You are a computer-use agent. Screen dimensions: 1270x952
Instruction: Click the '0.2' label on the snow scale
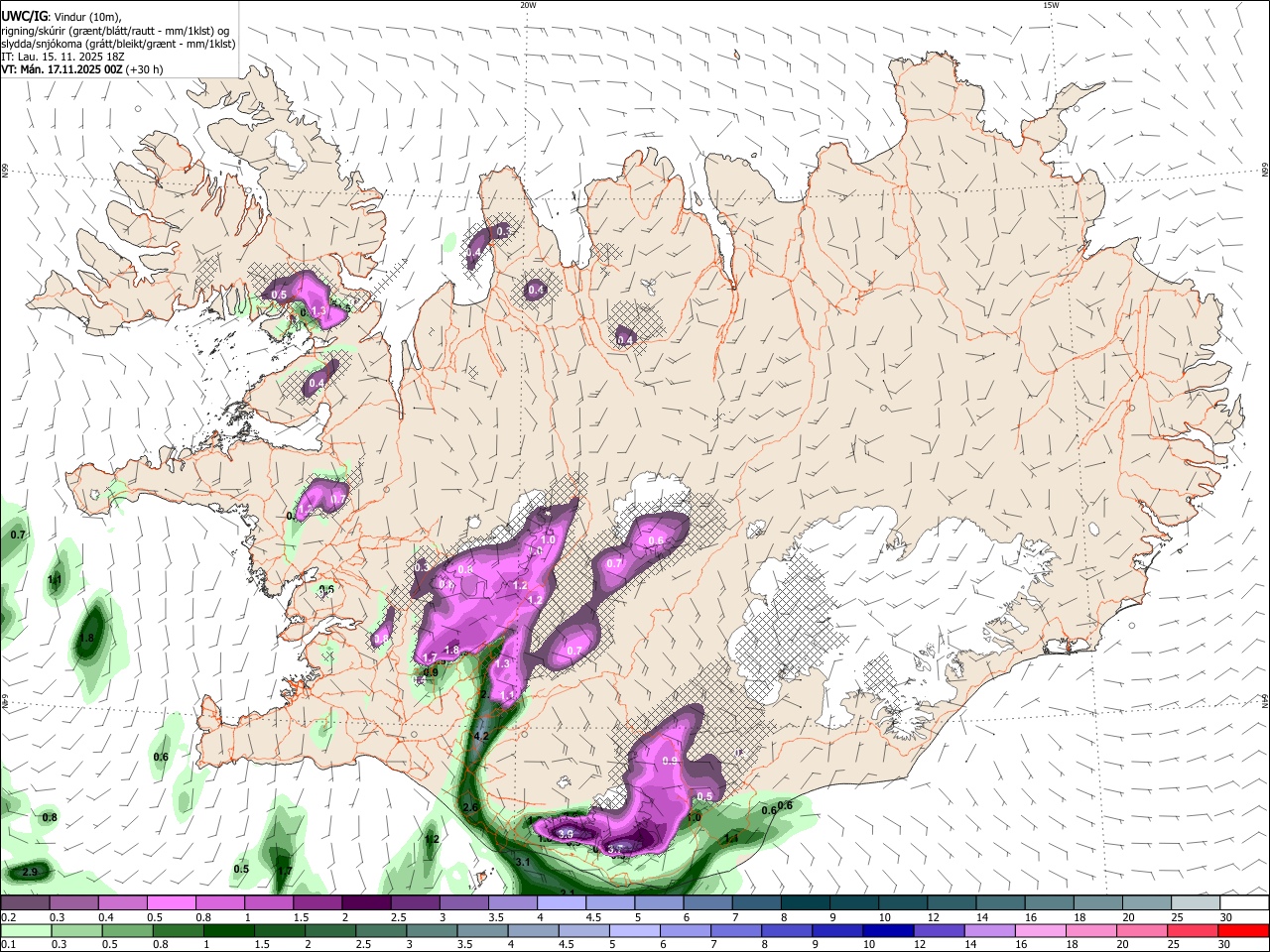8,917
